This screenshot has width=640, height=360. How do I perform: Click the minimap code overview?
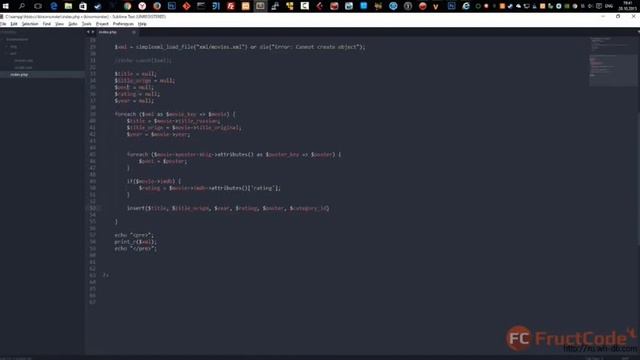[x=613, y=61]
